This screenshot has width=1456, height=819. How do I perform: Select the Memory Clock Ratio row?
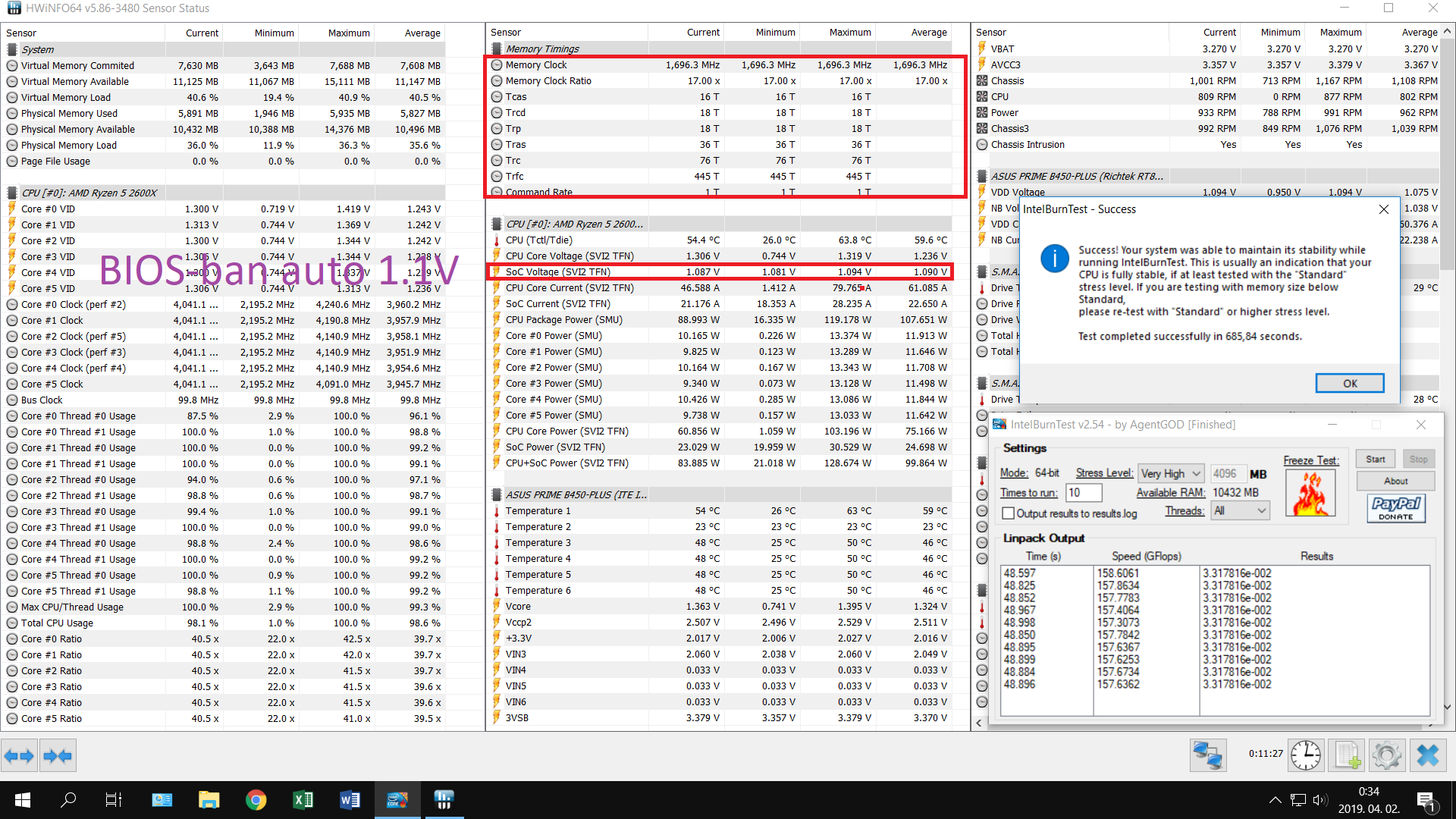coord(720,80)
